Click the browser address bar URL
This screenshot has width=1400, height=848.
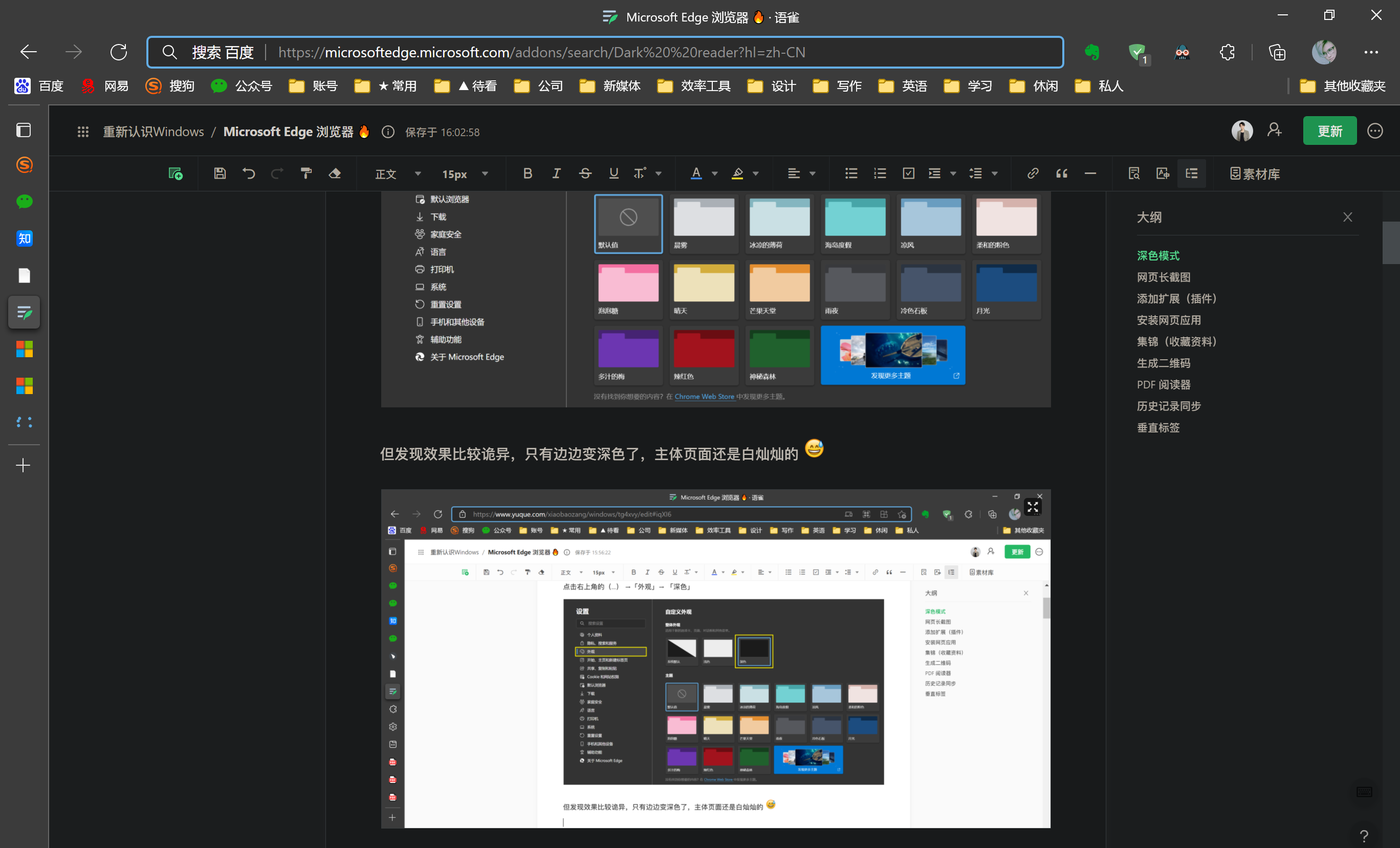[x=541, y=52]
